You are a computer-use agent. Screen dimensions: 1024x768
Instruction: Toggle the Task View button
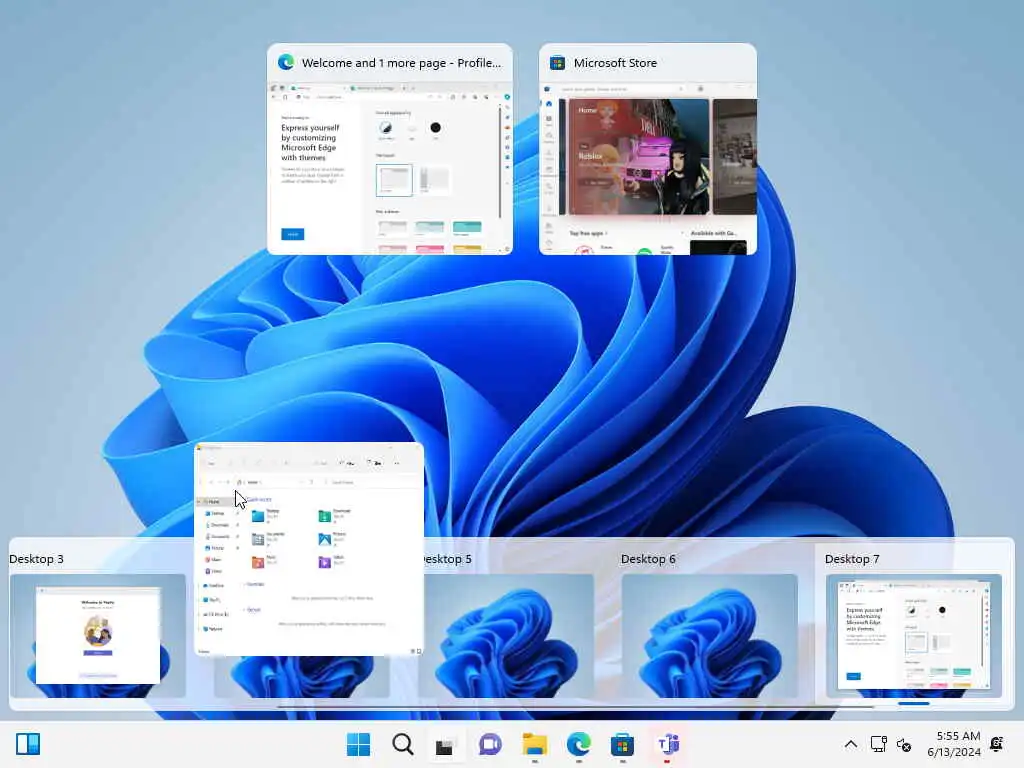[x=446, y=745]
